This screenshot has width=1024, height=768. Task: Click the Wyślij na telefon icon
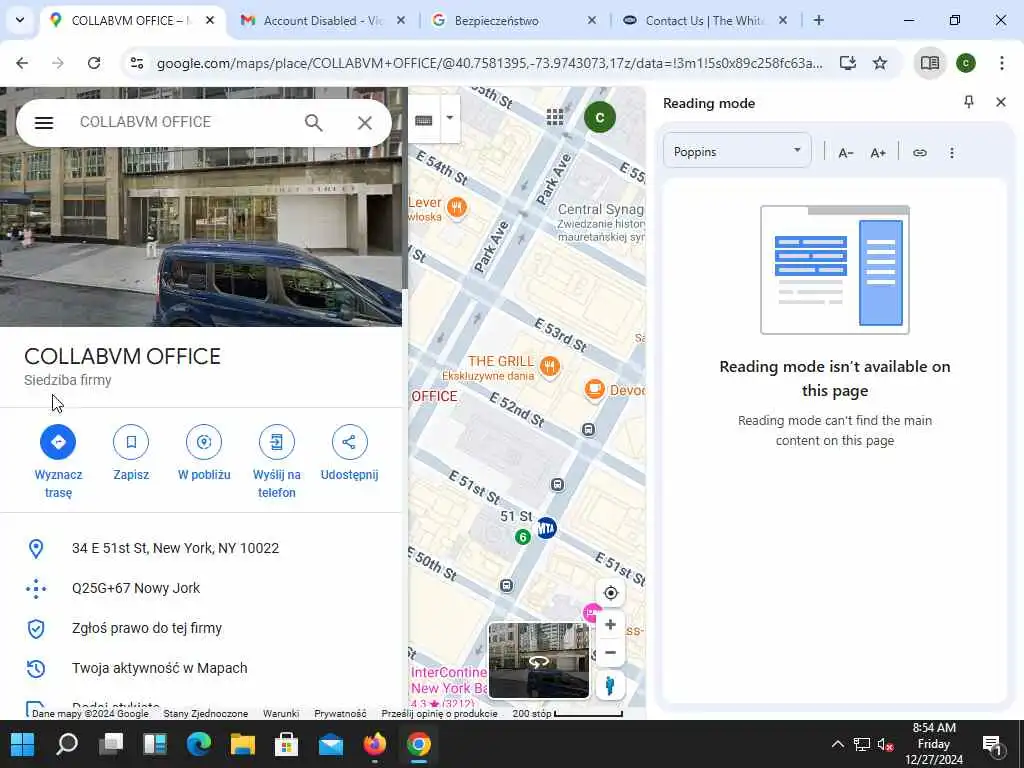277,442
